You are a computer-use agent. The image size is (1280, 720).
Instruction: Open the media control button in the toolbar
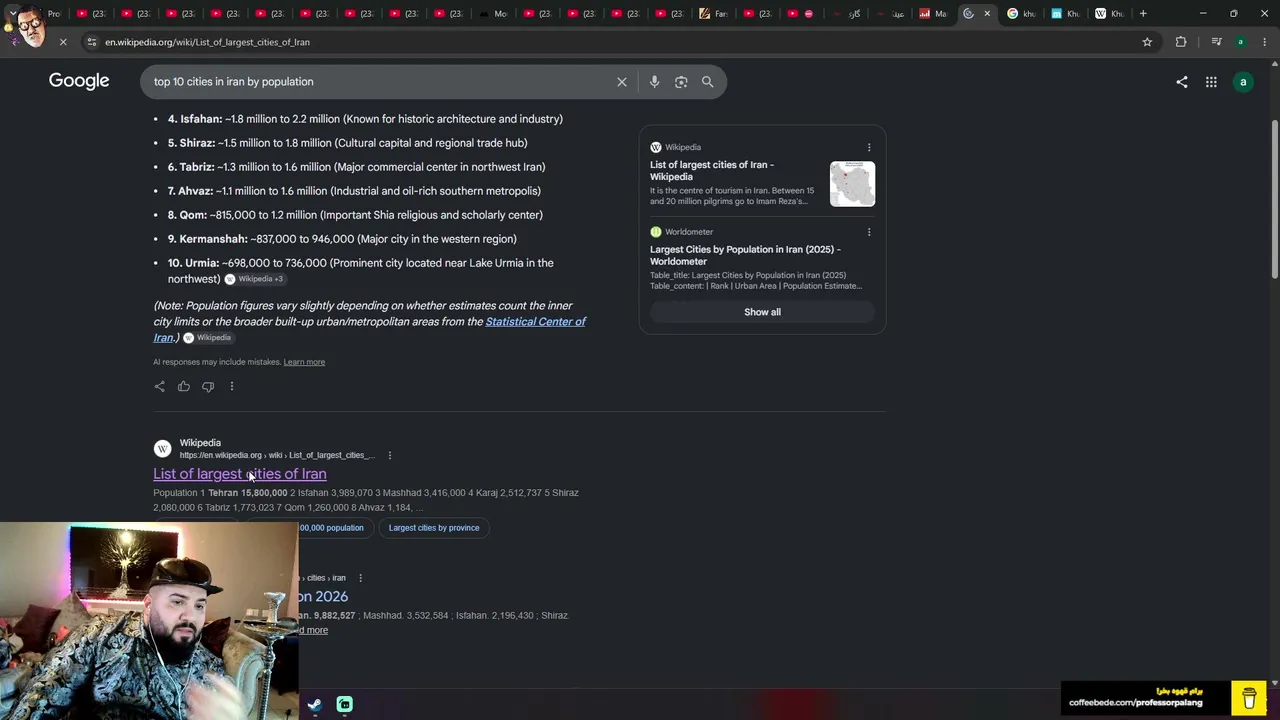coord(1216,42)
